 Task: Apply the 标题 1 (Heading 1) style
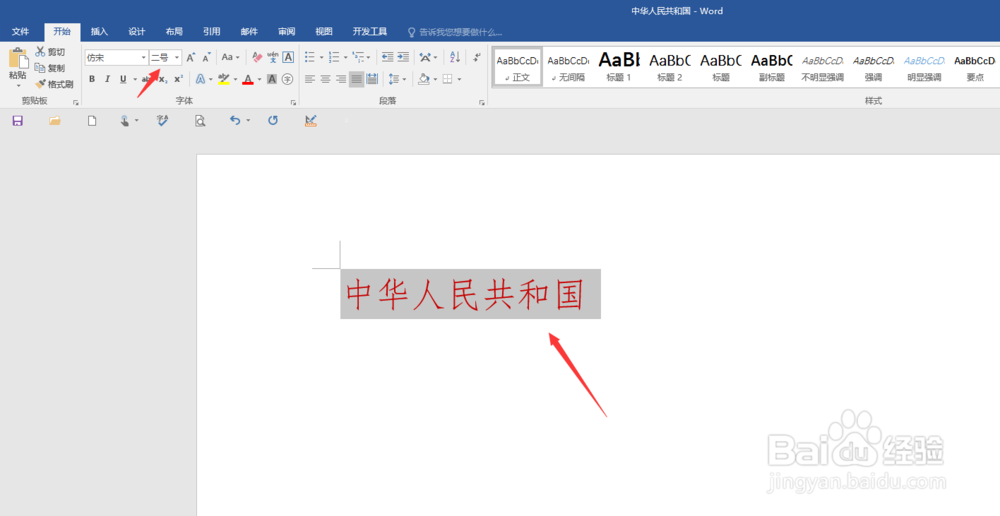[x=619, y=68]
